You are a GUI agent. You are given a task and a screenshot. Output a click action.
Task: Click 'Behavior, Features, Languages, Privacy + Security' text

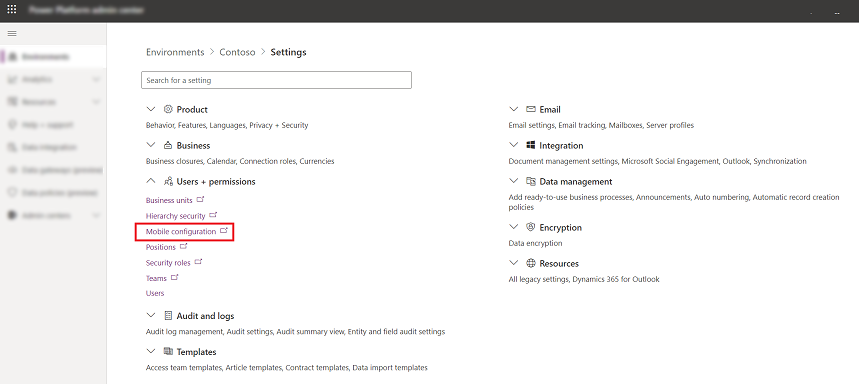point(227,125)
